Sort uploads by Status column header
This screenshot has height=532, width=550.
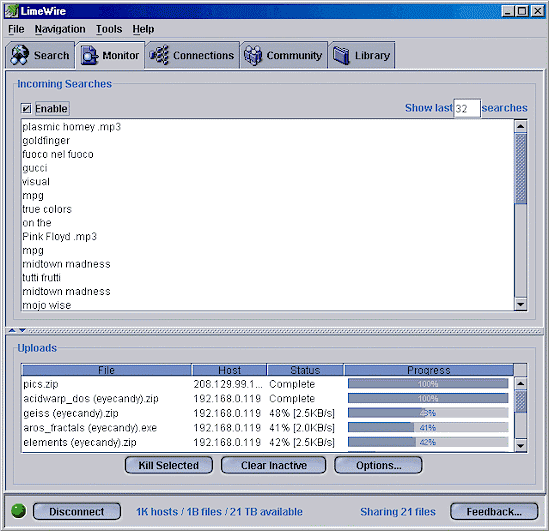(305, 370)
